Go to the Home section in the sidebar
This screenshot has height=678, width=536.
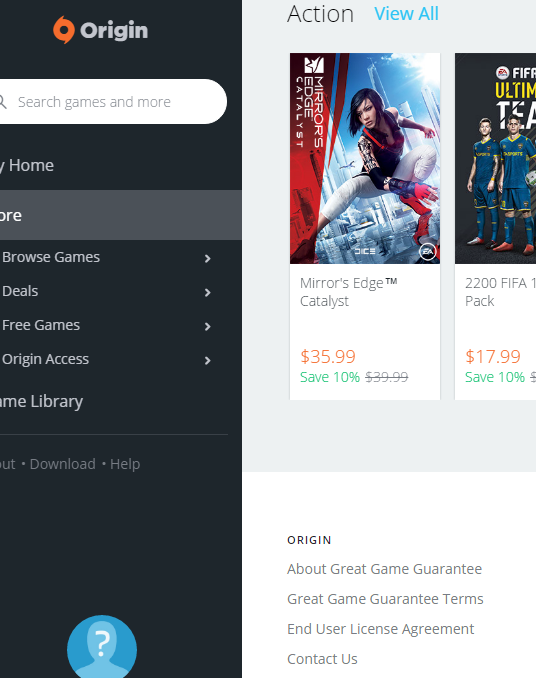(27, 165)
